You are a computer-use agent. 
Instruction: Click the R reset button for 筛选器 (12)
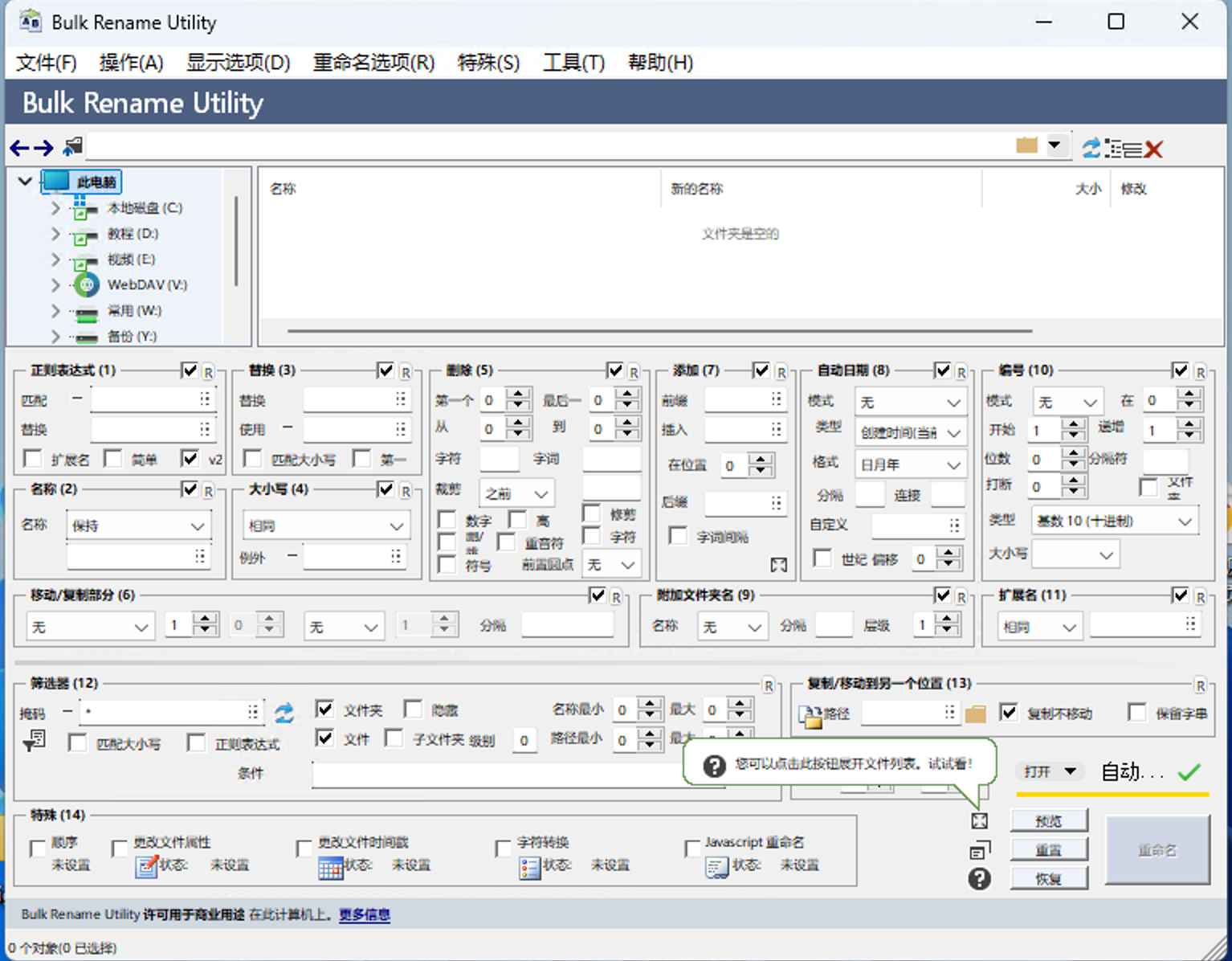point(769,685)
